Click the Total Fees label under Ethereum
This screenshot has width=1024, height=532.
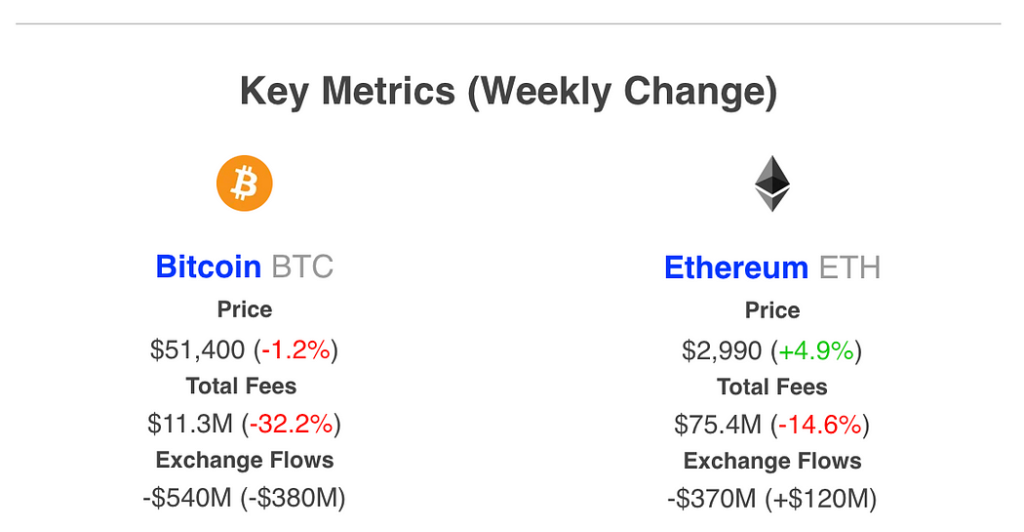772,387
